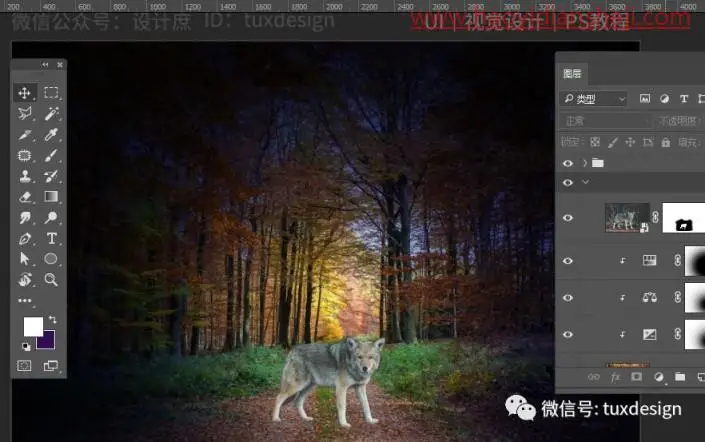Hide the curves adjustment layer eye
This screenshot has width=705, height=442.
coord(568,334)
